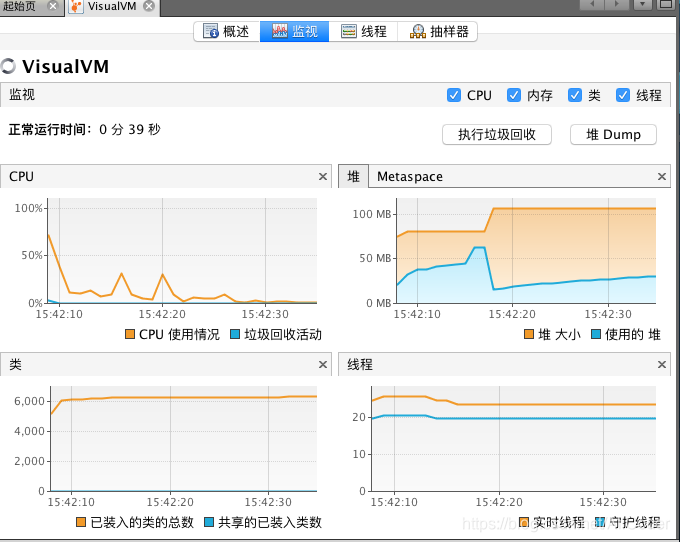
Task: Uncheck the 类 classes checkbox
Action: [575, 95]
